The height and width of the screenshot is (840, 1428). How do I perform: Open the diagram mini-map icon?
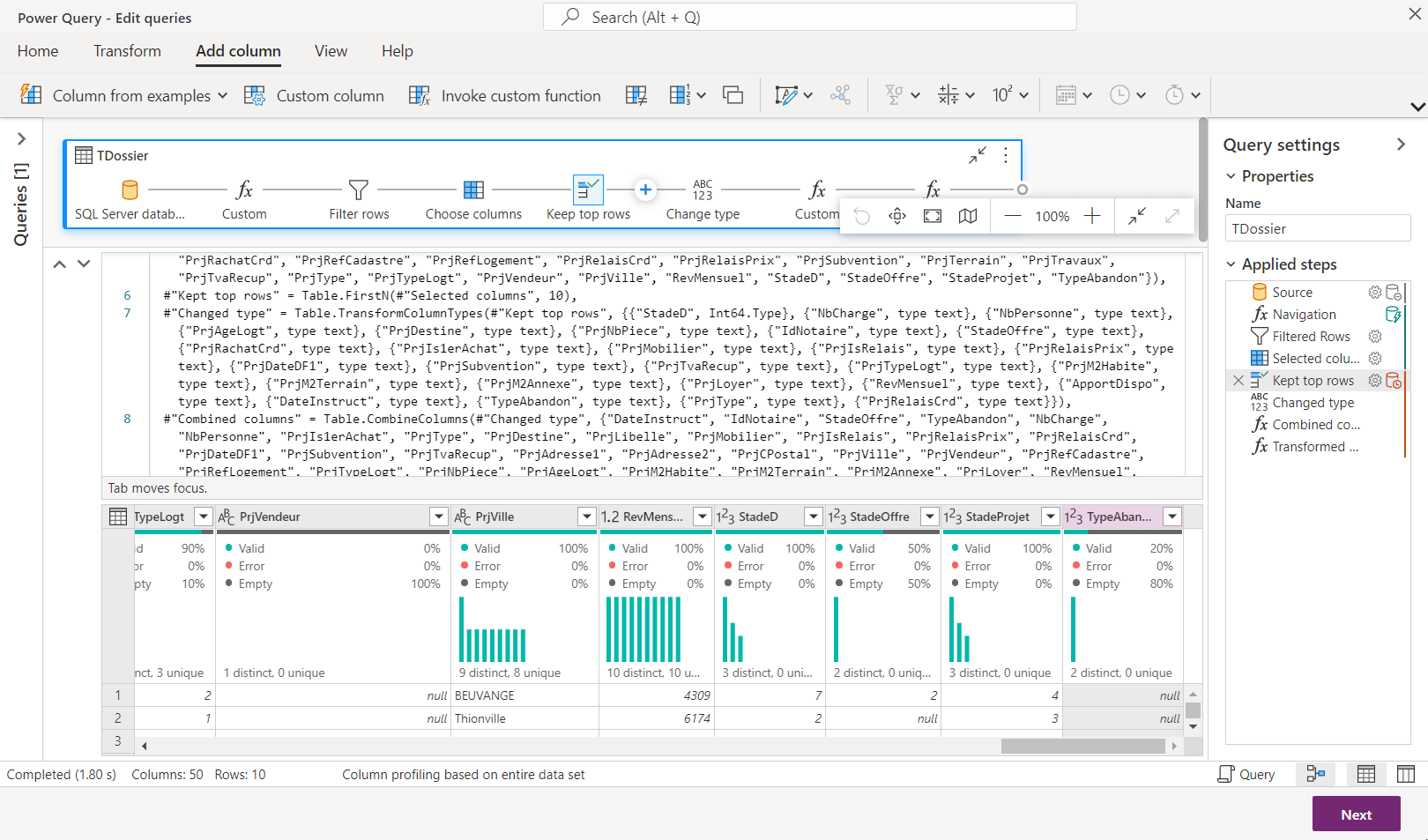pyautogui.click(x=968, y=216)
